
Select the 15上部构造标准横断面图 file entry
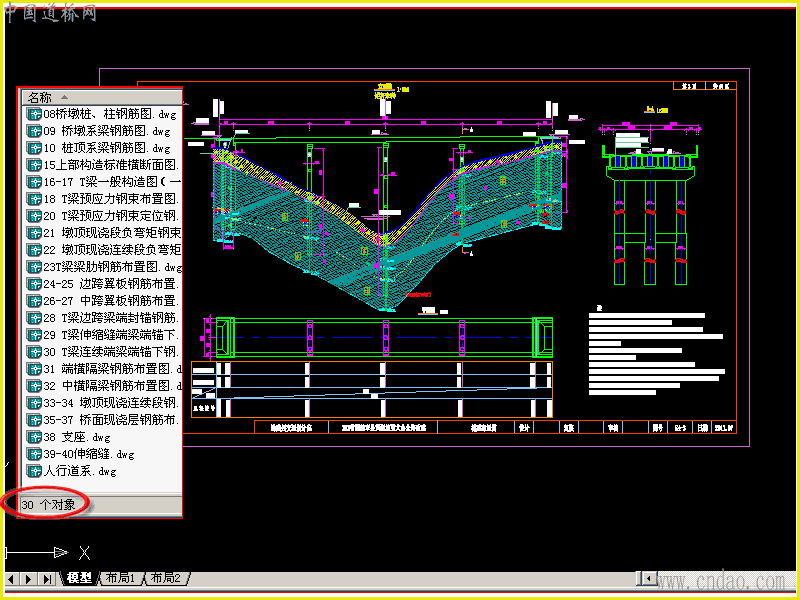105,165
